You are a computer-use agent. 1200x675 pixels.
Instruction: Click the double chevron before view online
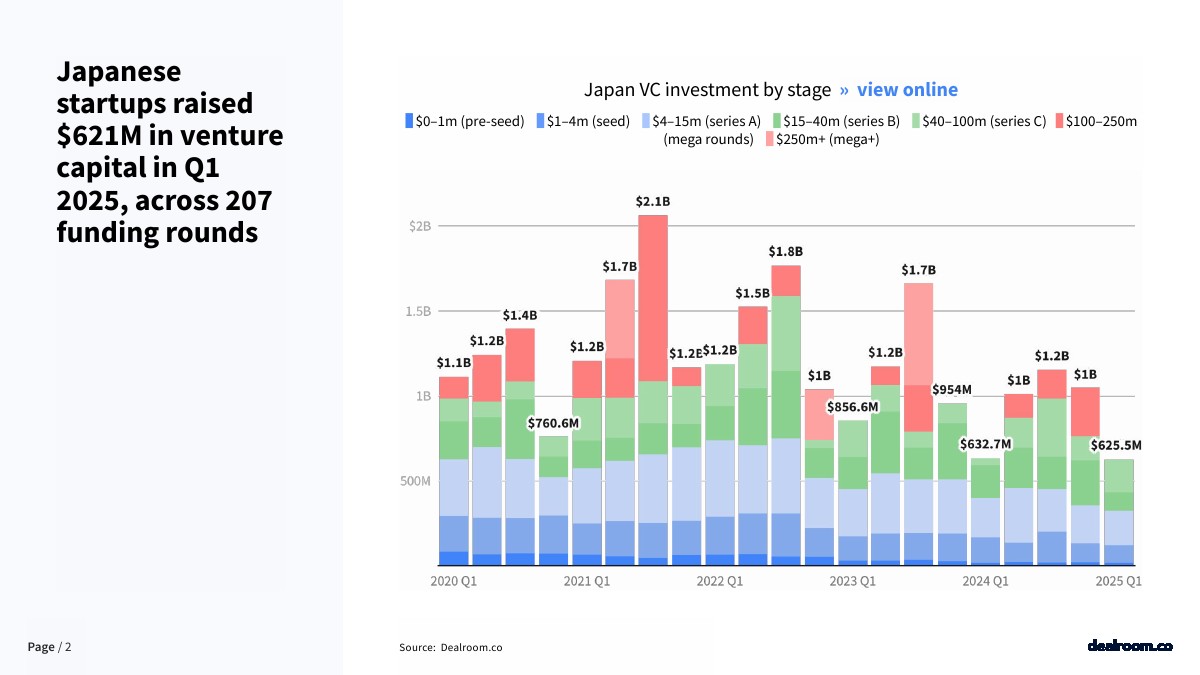(x=844, y=90)
